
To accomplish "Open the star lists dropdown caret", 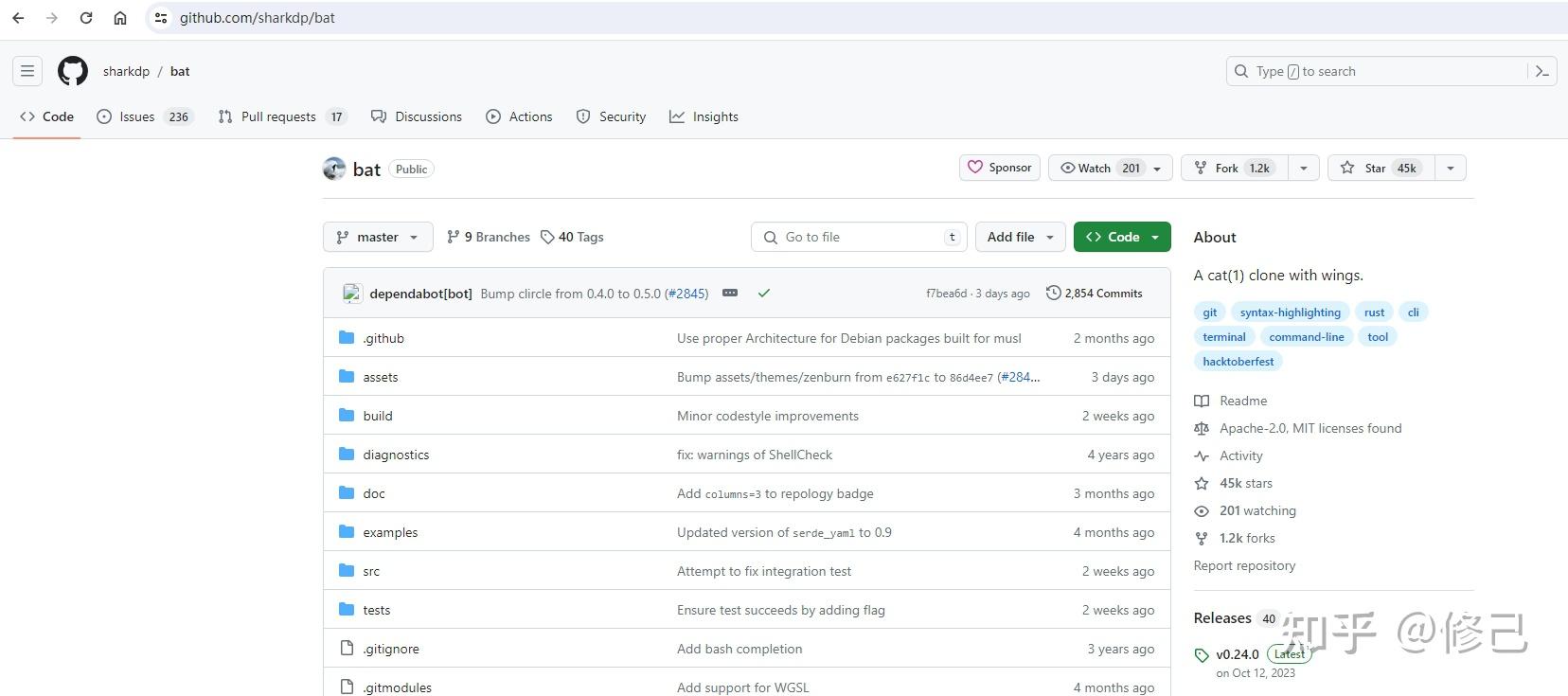I will 1451,168.
